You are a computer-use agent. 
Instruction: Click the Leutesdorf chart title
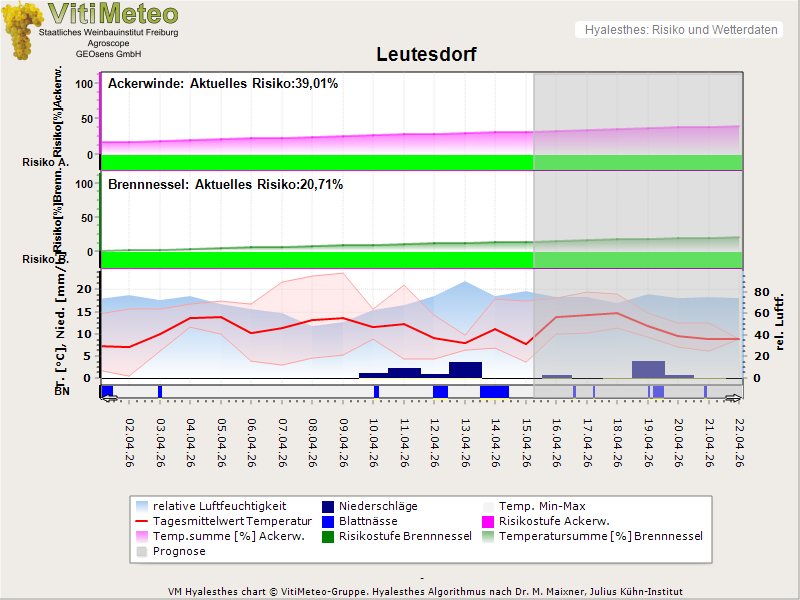(x=426, y=54)
